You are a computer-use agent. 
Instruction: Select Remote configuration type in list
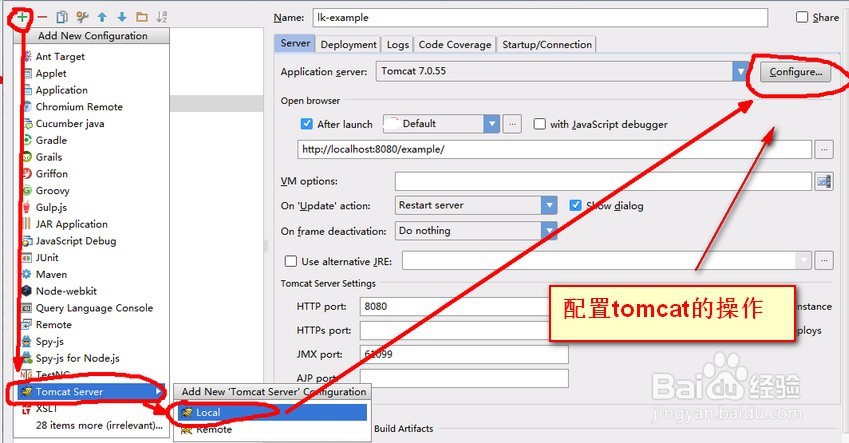[53, 325]
